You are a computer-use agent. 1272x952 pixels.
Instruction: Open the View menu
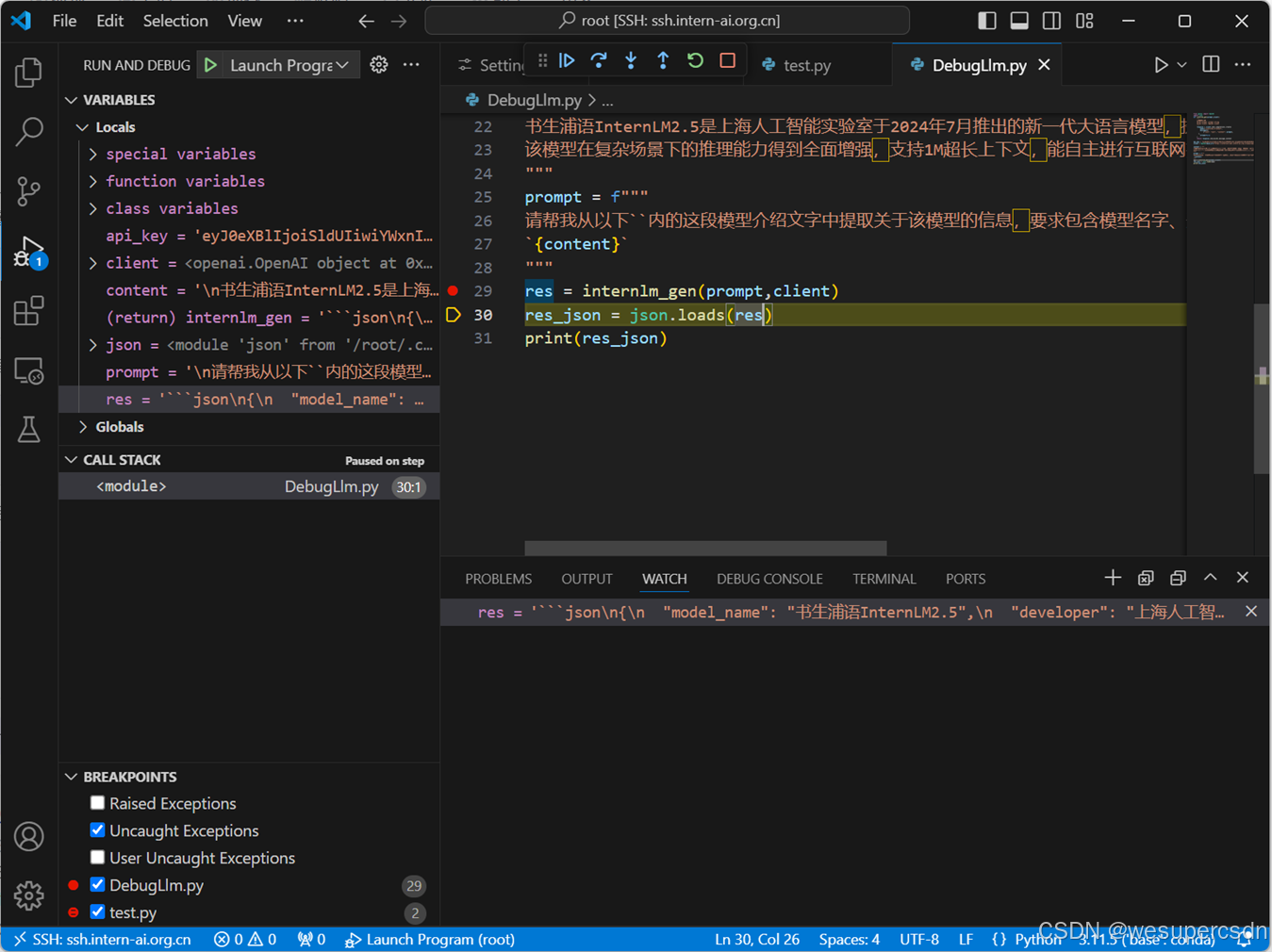(245, 20)
